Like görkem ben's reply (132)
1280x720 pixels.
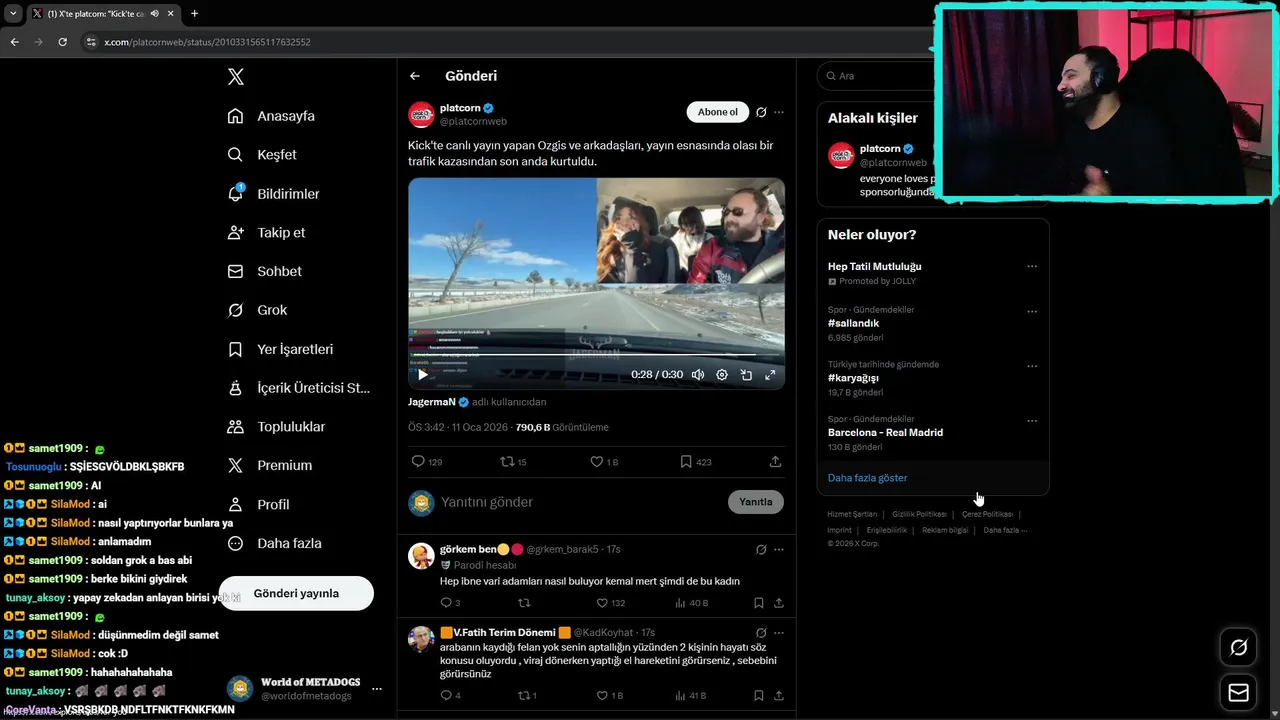point(610,603)
